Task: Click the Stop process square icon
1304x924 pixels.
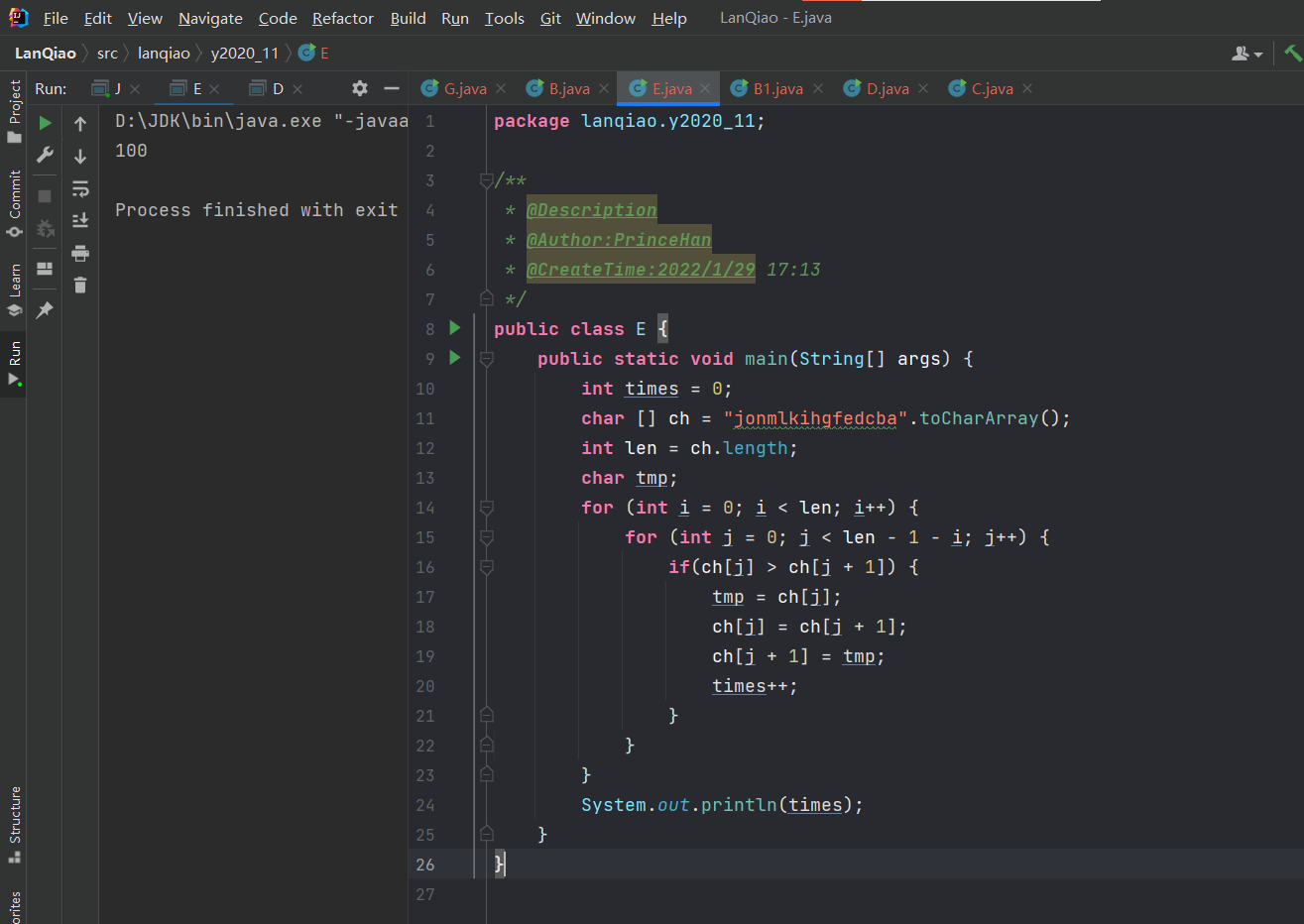Action: pos(45,196)
